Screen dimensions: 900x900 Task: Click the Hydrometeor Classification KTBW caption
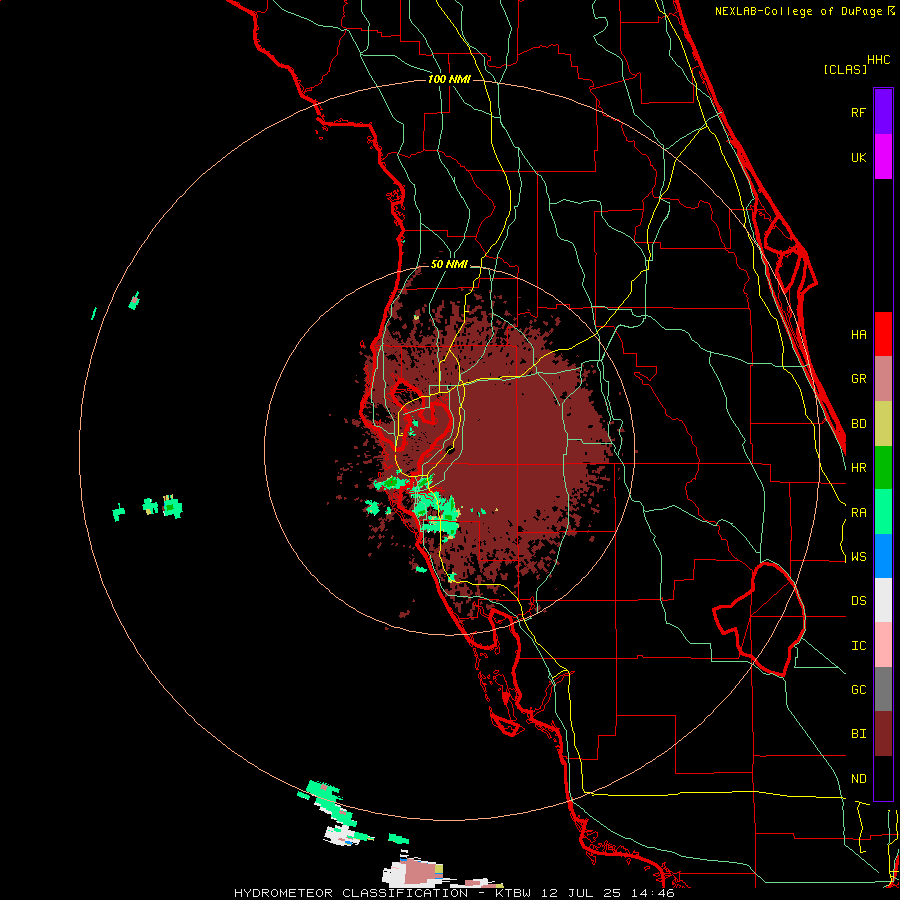[454, 893]
